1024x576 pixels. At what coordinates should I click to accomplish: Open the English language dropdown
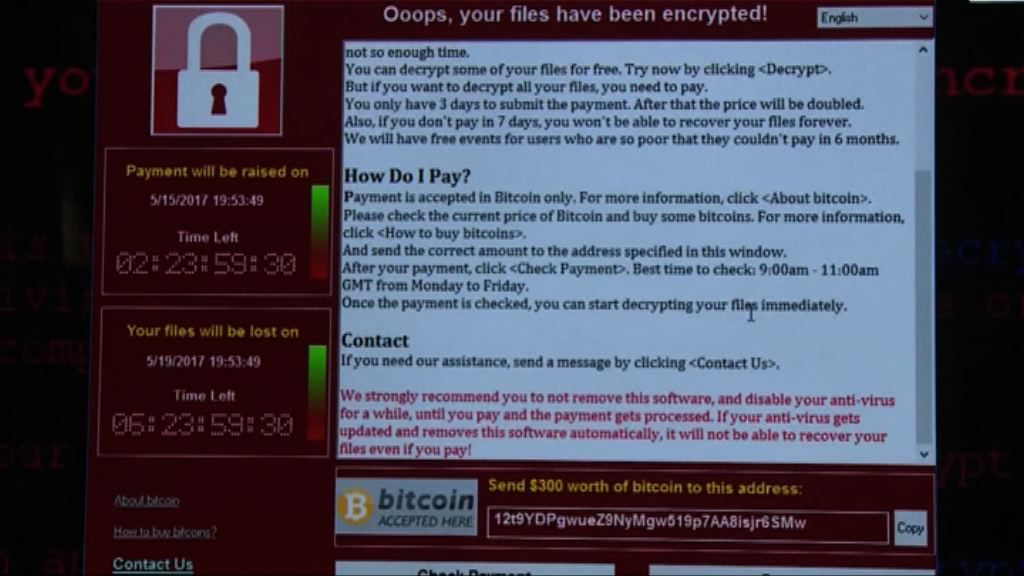pyautogui.click(x=874, y=18)
